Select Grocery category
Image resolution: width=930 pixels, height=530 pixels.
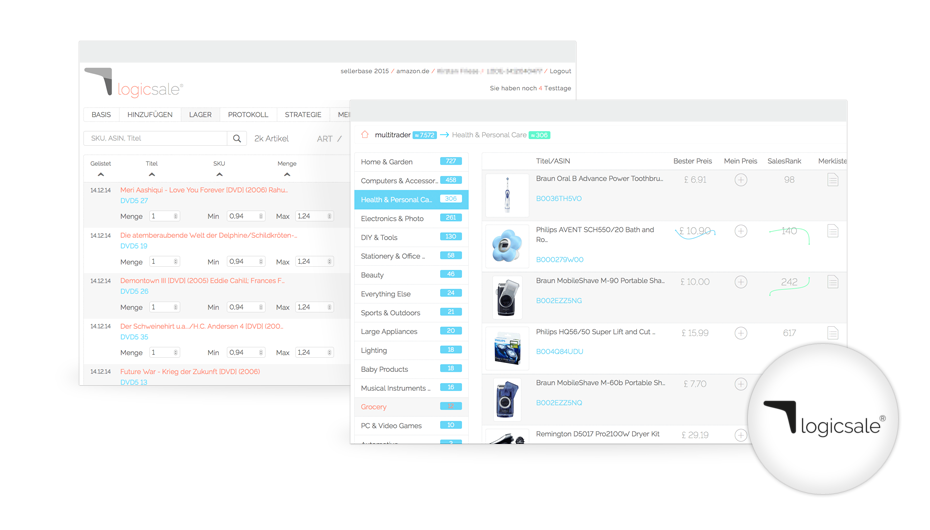pyautogui.click(x=411, y=407)
